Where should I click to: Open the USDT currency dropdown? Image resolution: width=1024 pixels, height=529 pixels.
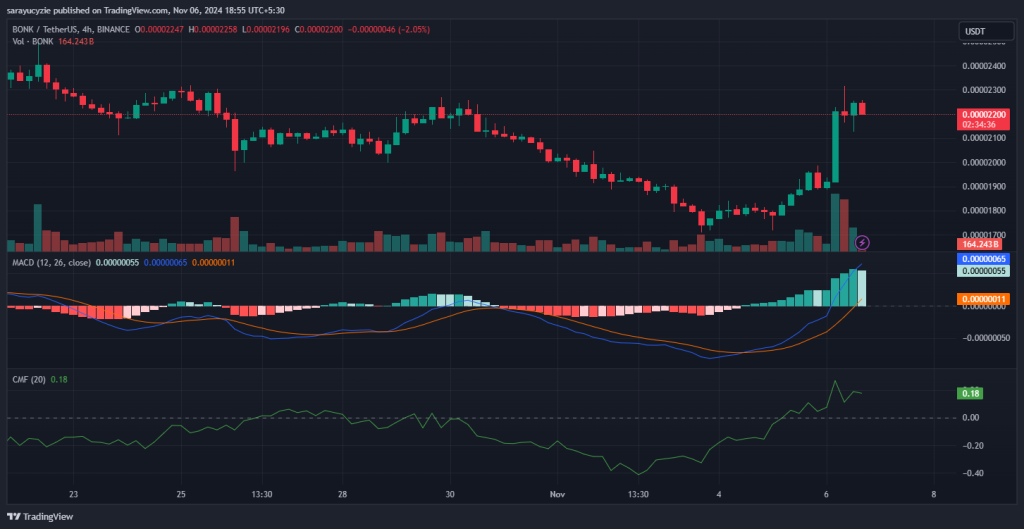973,32
